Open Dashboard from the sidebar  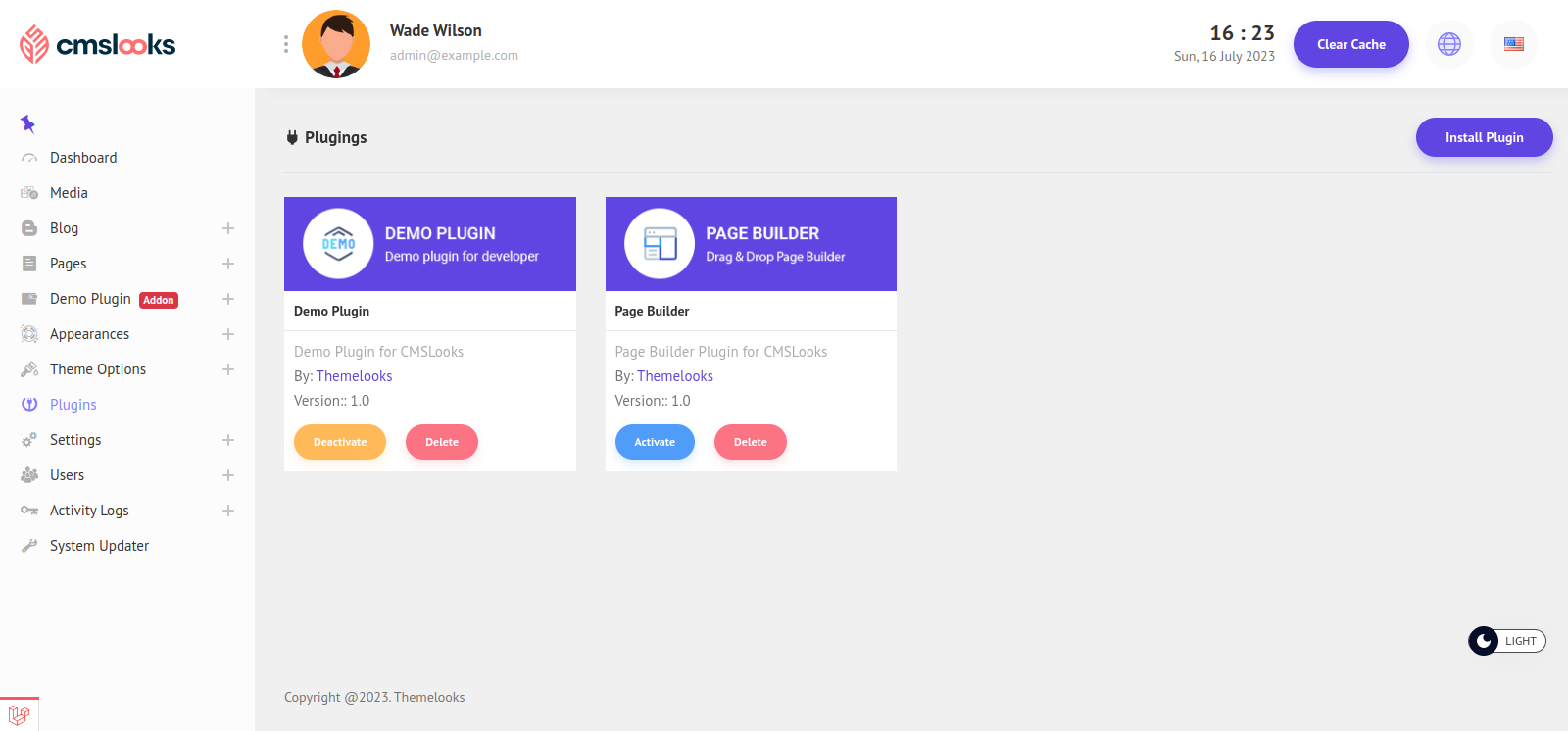click(x=83, y=158)
